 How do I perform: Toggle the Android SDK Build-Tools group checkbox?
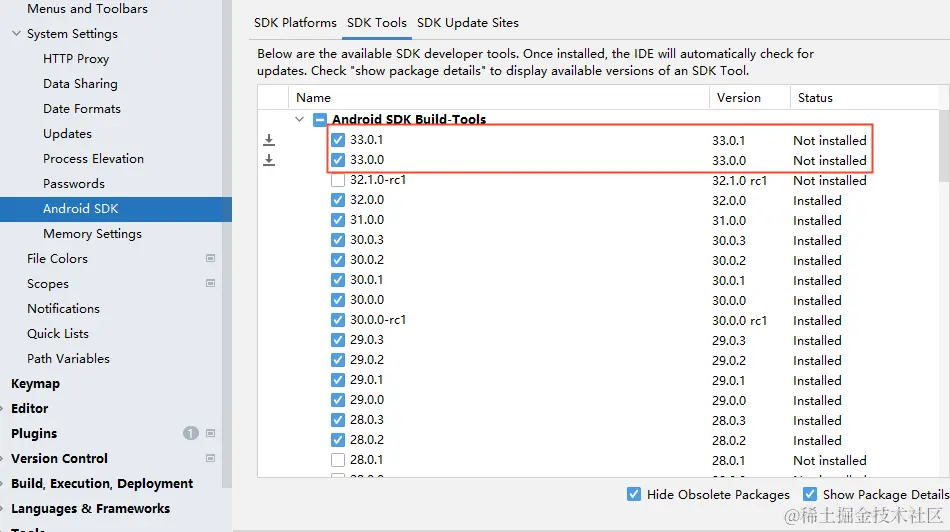(x=320, y=119)
